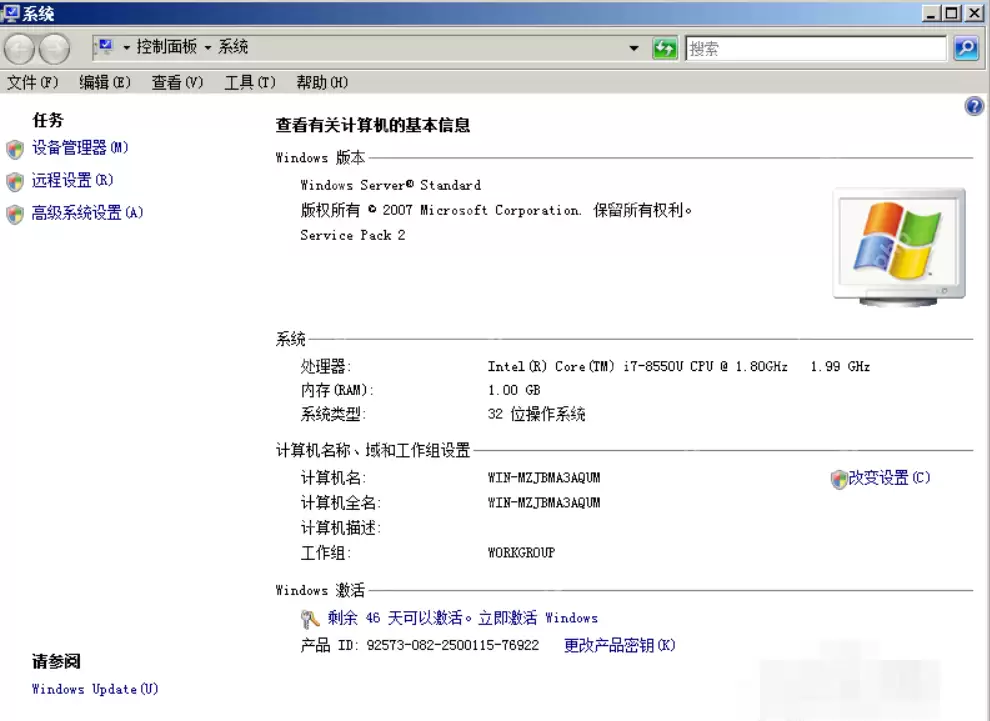Click the back navigation button
This screenshot has height=721, width=990.
18,47
